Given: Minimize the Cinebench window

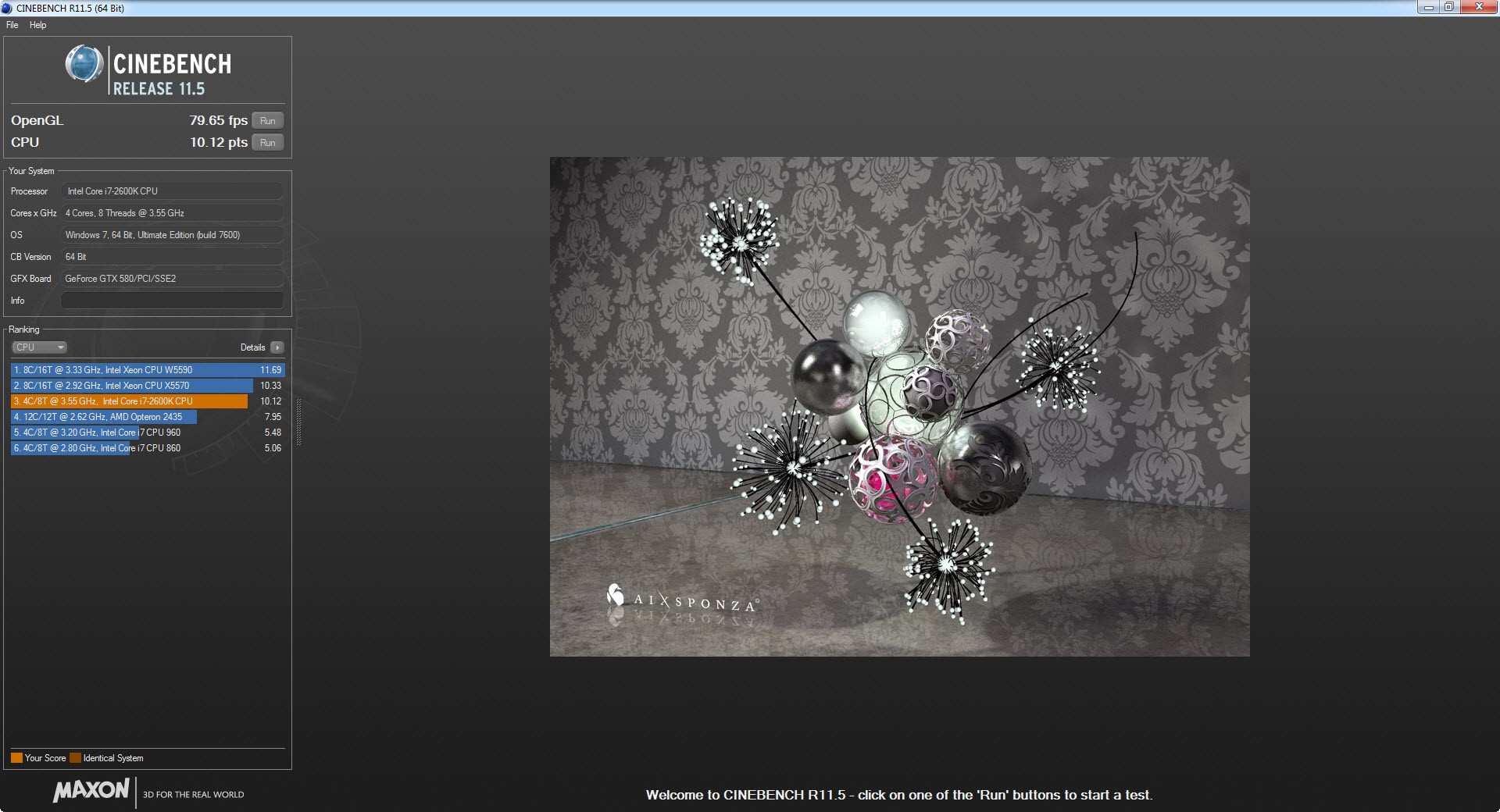Looking at the screenshot, I should (x=1429, y=7).
